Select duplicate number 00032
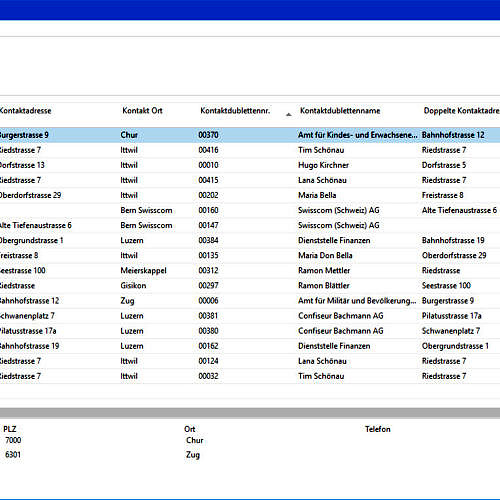 point(208,376)
